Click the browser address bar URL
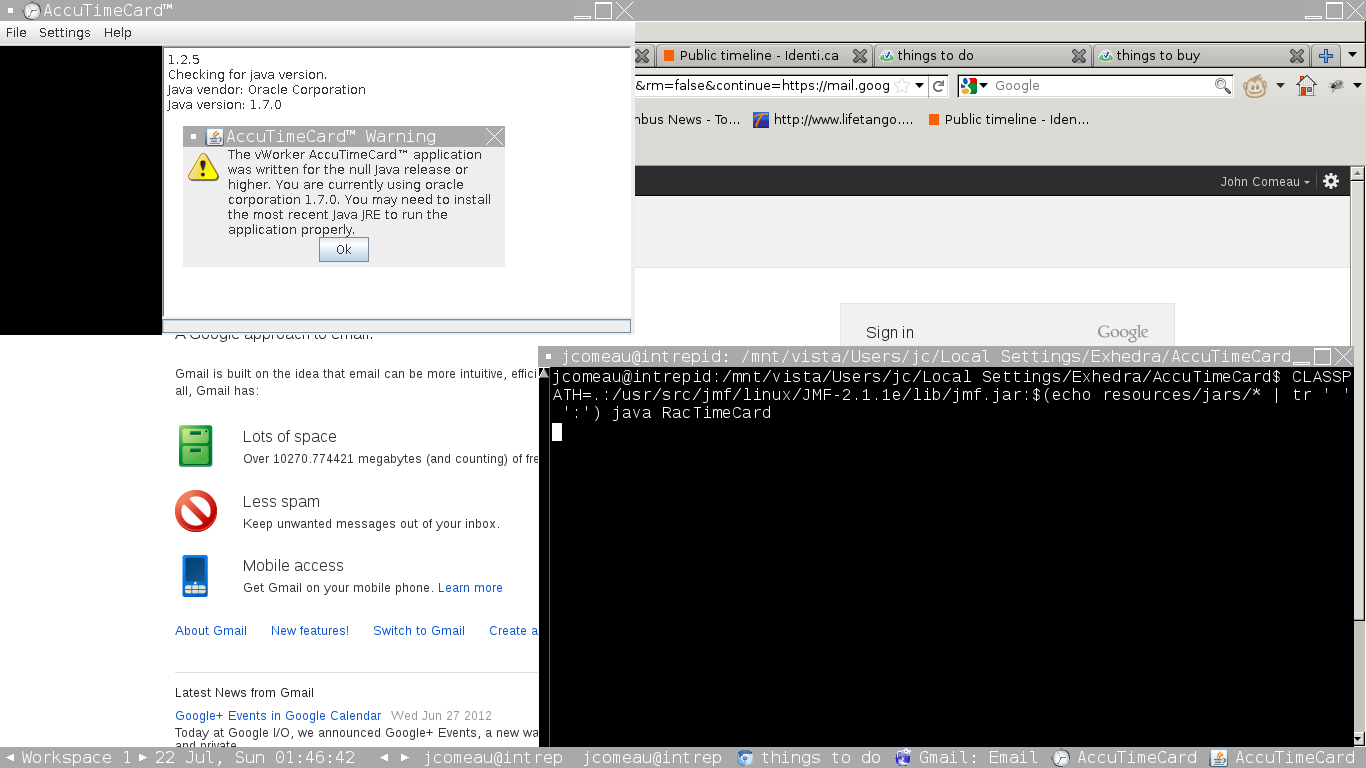Viewport: 1366px width, 768px height. 763,86
